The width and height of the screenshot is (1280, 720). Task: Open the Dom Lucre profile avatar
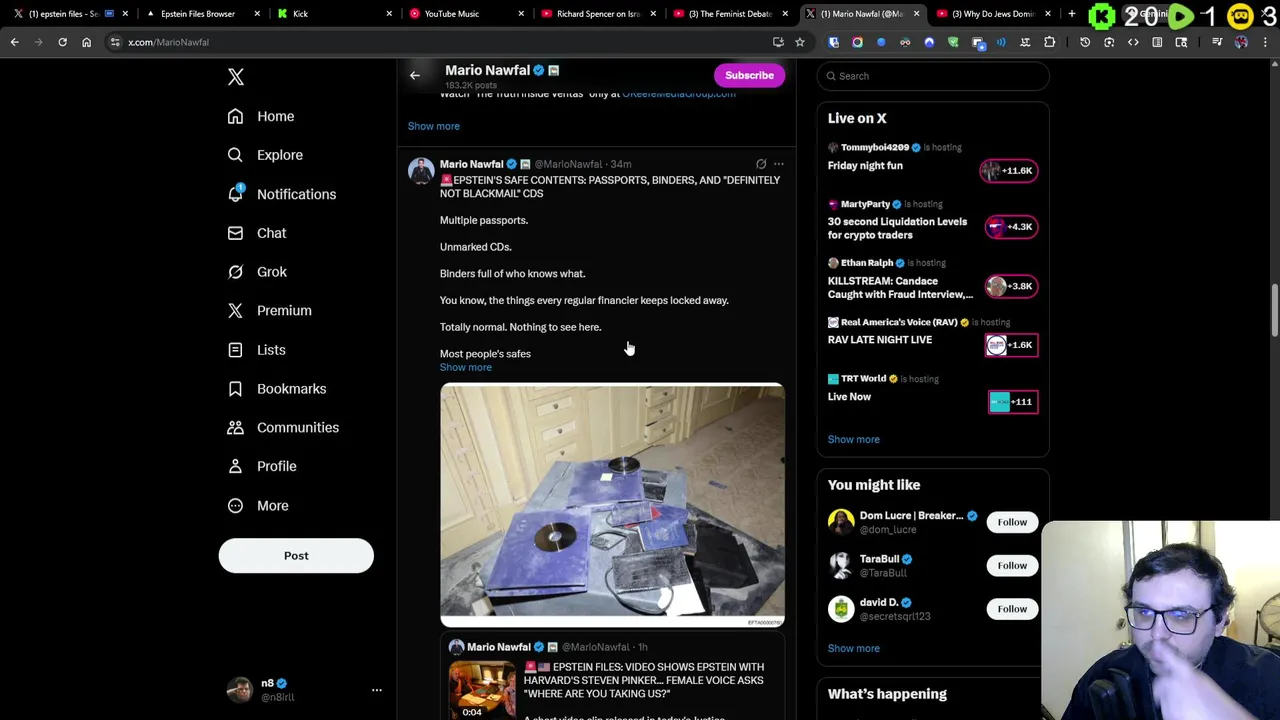pos(841,522)
